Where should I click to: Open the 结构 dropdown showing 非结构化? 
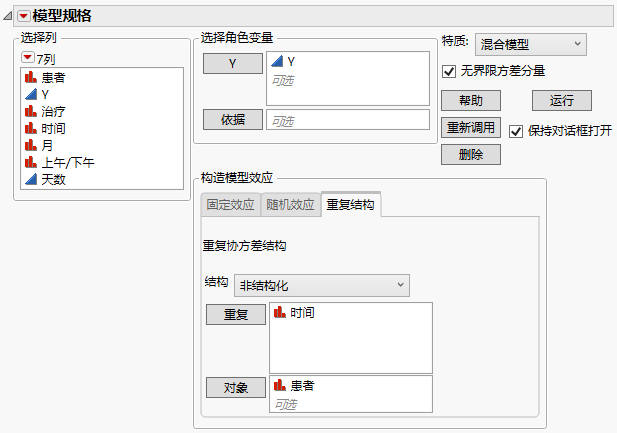tap(321, 286)
